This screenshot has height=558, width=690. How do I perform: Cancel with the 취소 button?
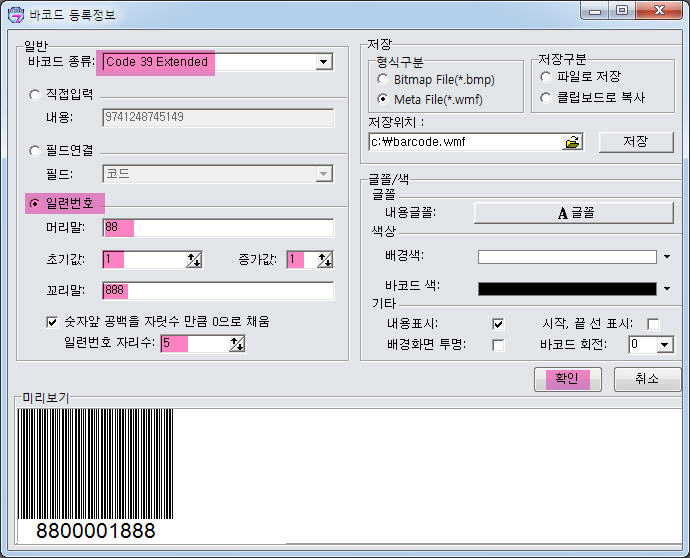647,379
